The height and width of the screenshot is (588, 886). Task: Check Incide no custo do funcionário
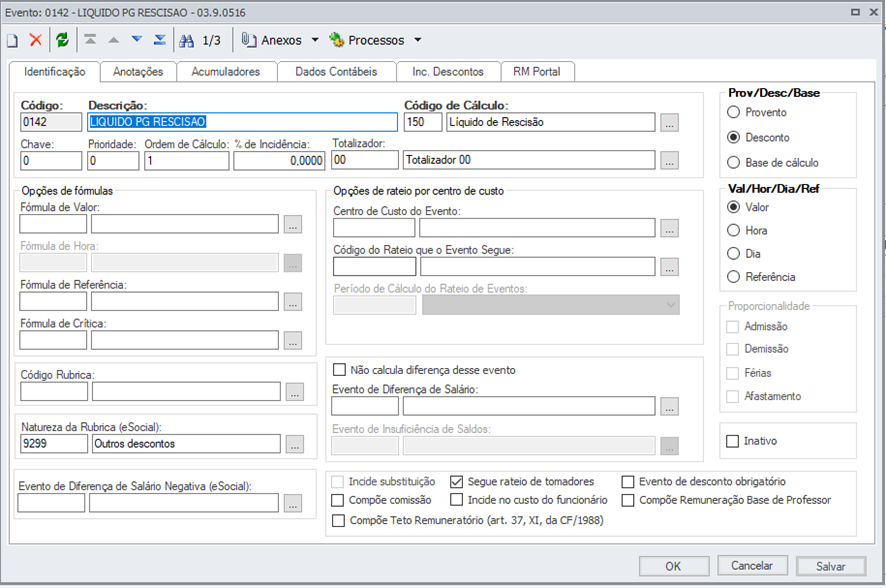tap(457, 500)
